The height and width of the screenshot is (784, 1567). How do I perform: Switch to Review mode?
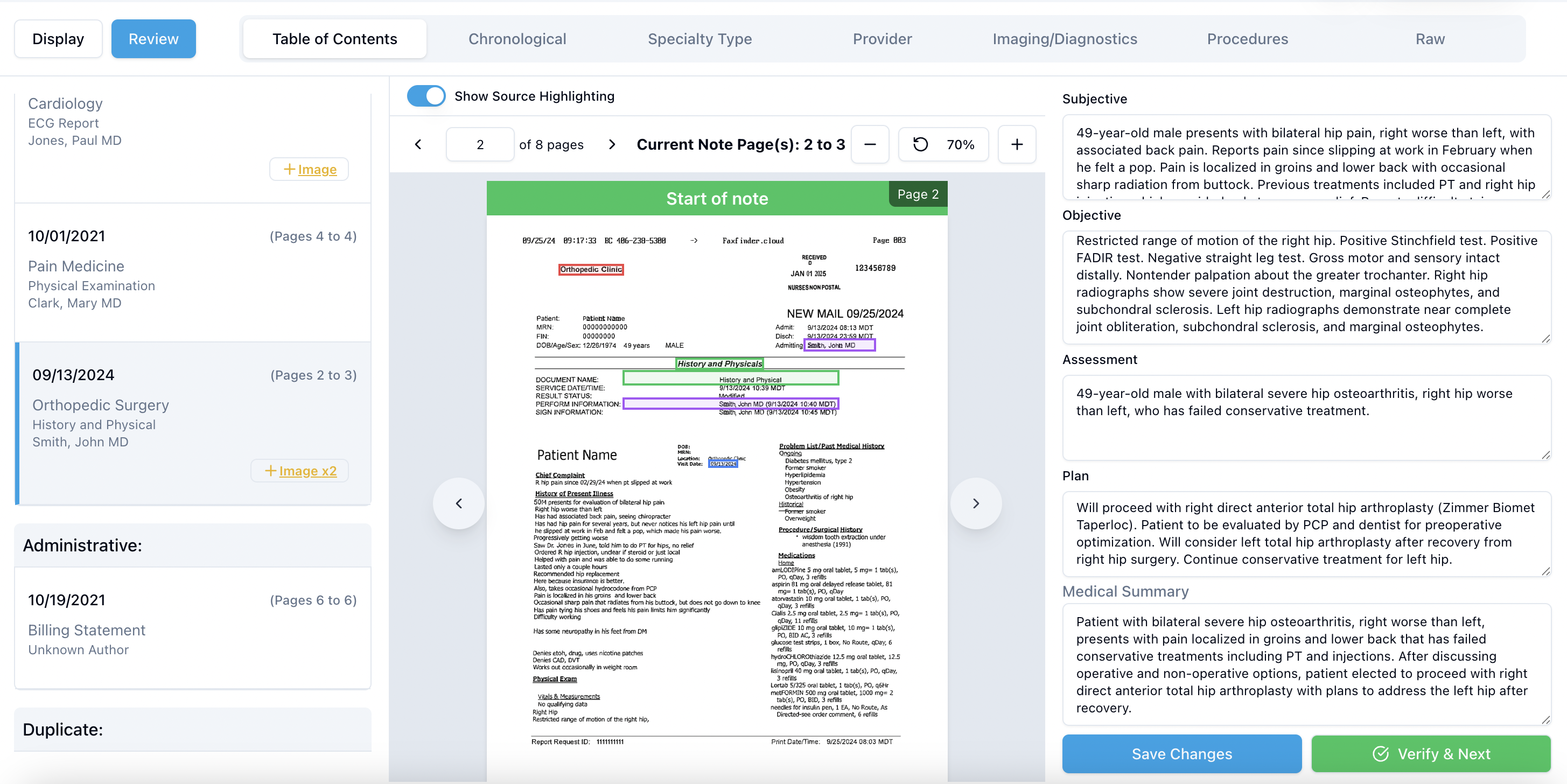(153, 39)
